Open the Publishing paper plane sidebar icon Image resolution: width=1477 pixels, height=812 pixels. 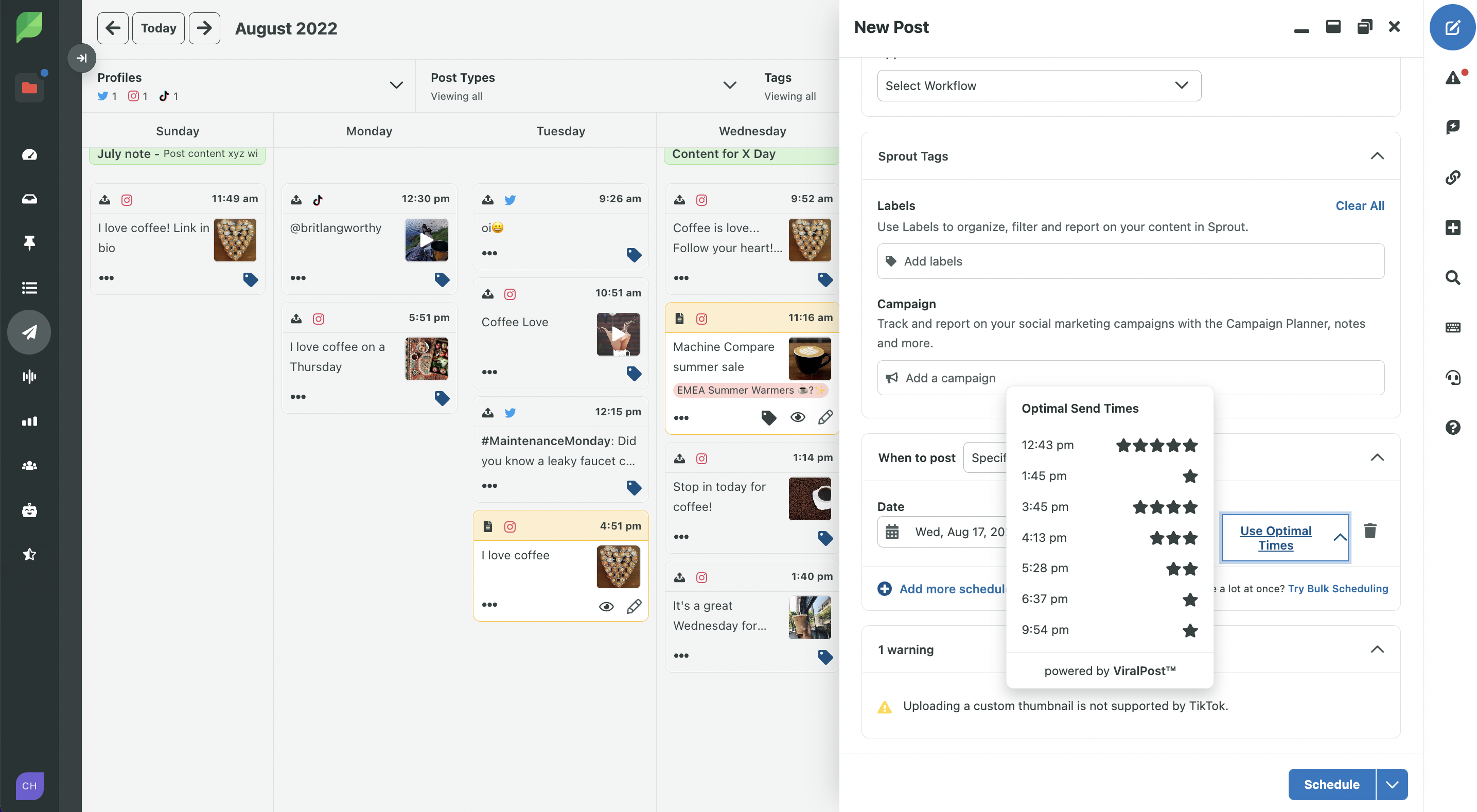point(29,332)
